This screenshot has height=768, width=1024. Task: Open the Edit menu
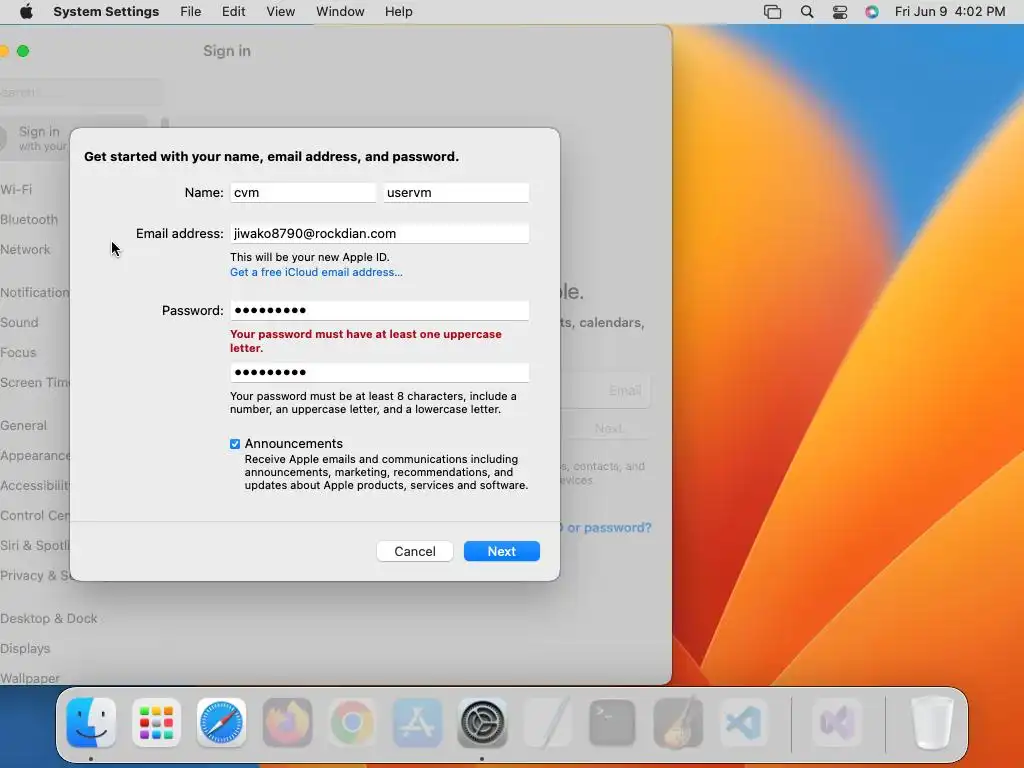tap(234, 12)
